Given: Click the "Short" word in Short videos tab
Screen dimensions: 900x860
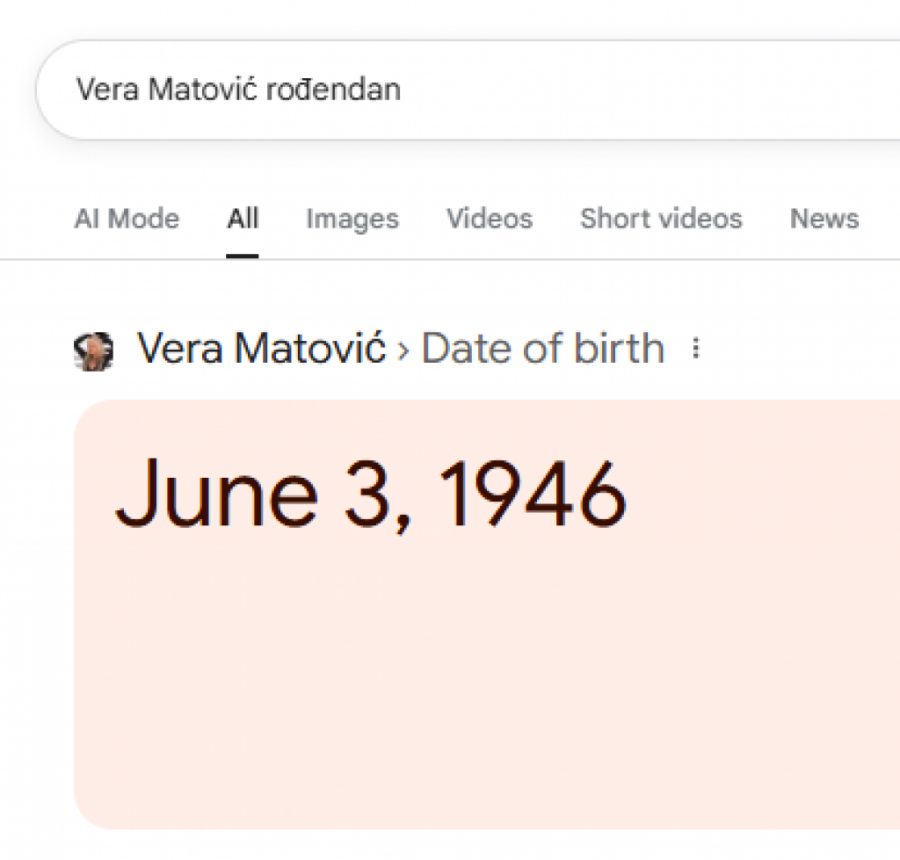Looking at the screenshot, I should (611, 219).
